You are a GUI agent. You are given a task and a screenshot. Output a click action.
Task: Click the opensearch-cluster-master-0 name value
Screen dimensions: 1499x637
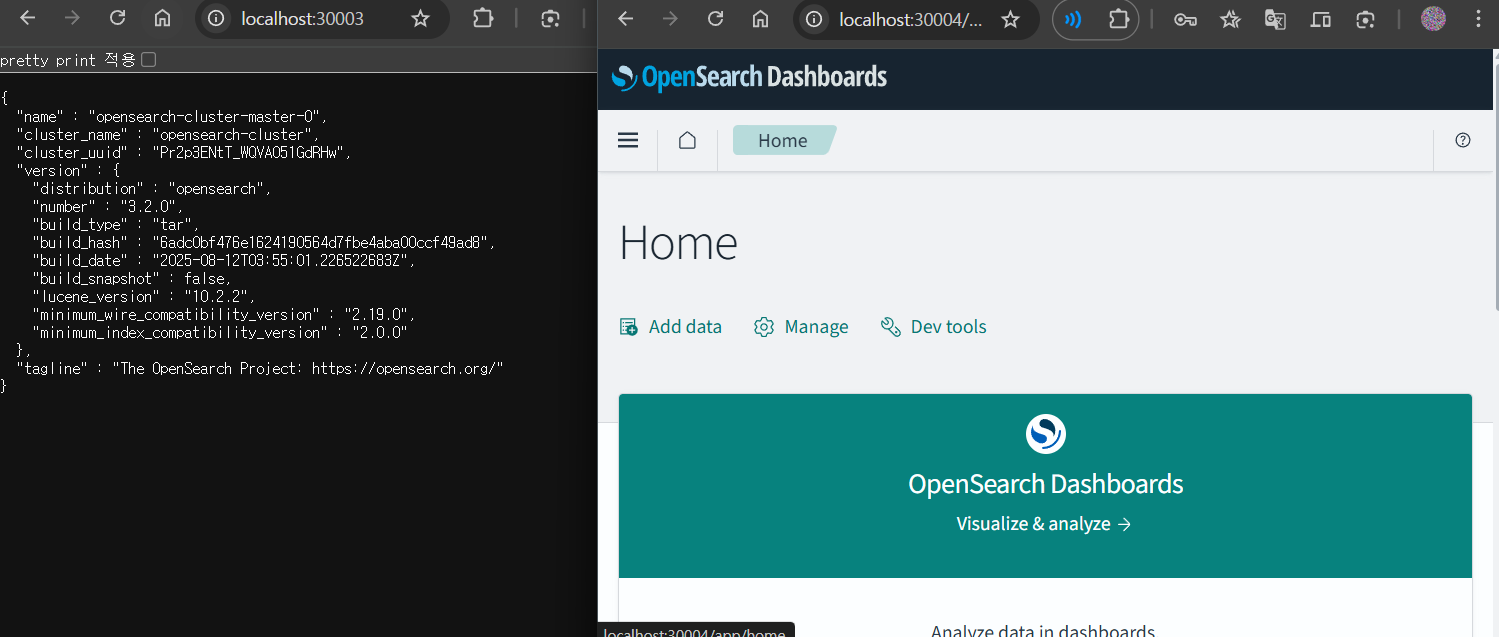[208, 116]
